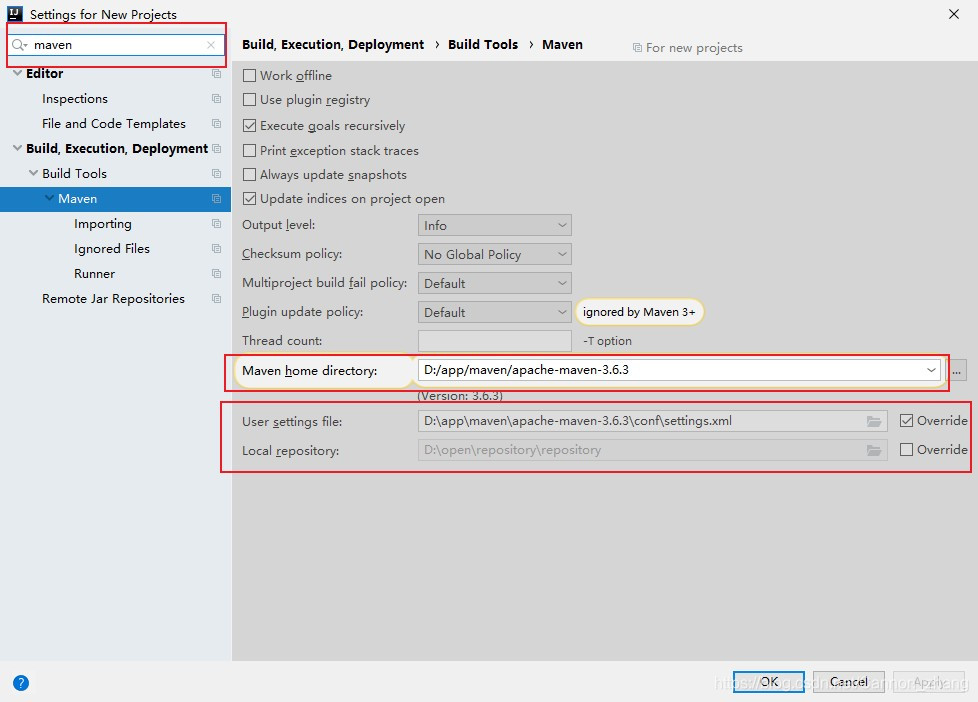Click the folder icon in User settings file field
This screenshot has width=978, height=702.
coord(874,421)
